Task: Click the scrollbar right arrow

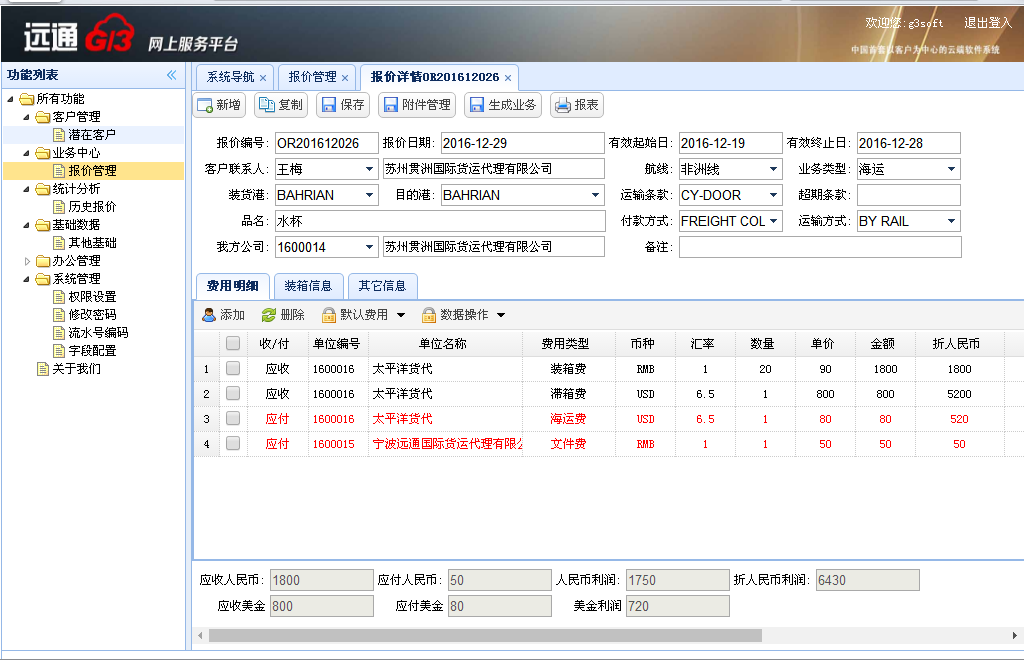Action: click(1014, 635)
